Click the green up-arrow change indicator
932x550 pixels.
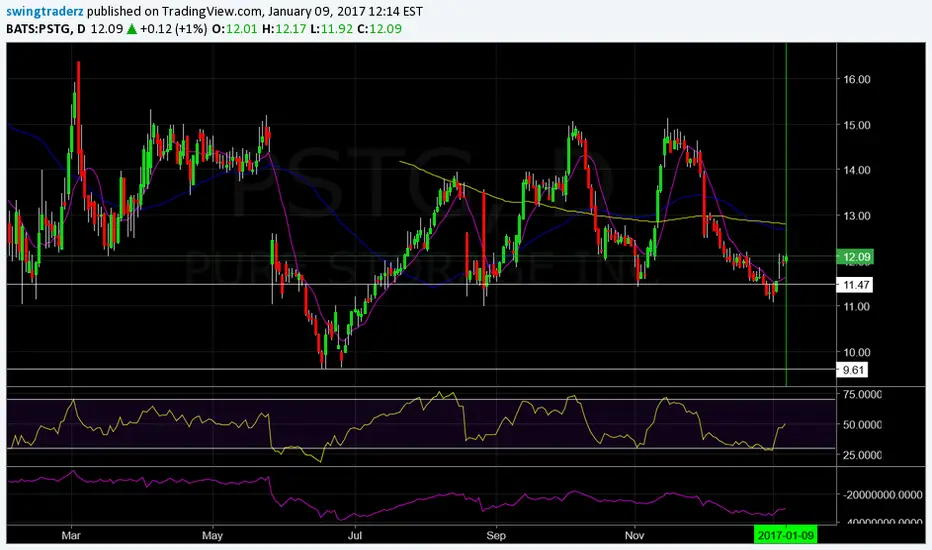pos(132,29)
